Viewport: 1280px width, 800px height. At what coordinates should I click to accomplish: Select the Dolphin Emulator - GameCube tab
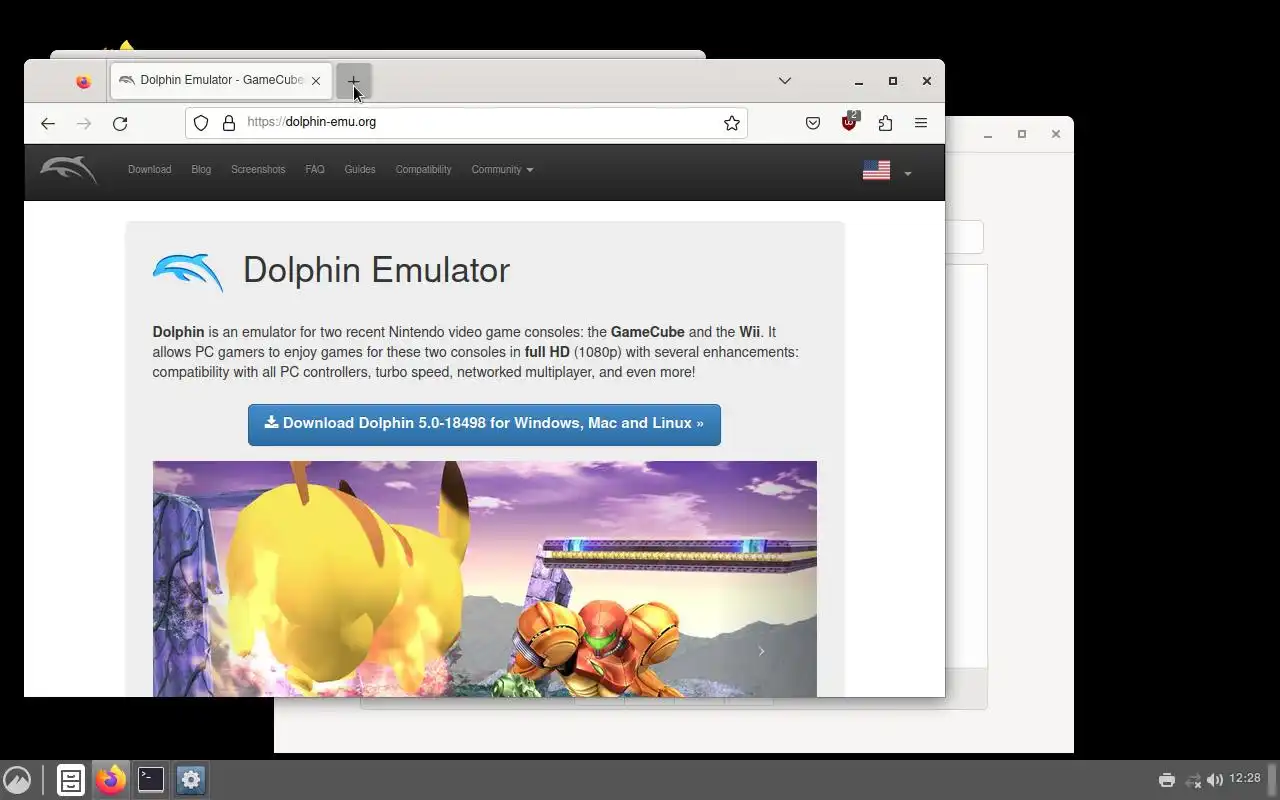(222, 81)
